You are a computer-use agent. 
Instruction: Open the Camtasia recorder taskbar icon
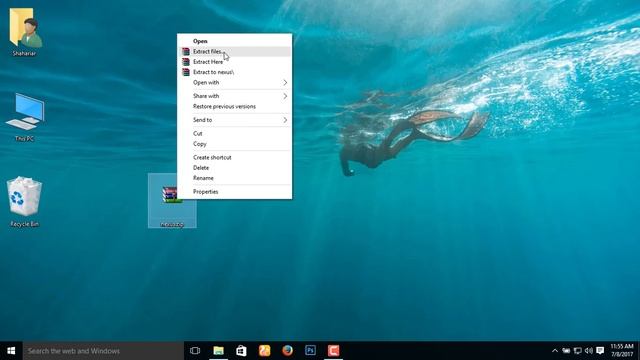[x=333, y=351]
